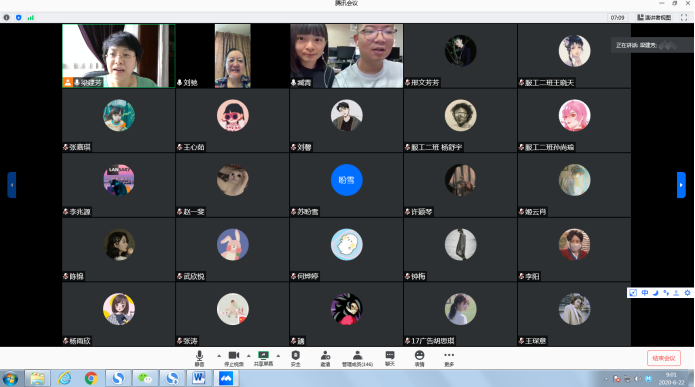
Task: Expand the arrow next to share screen
Action: 278,356
